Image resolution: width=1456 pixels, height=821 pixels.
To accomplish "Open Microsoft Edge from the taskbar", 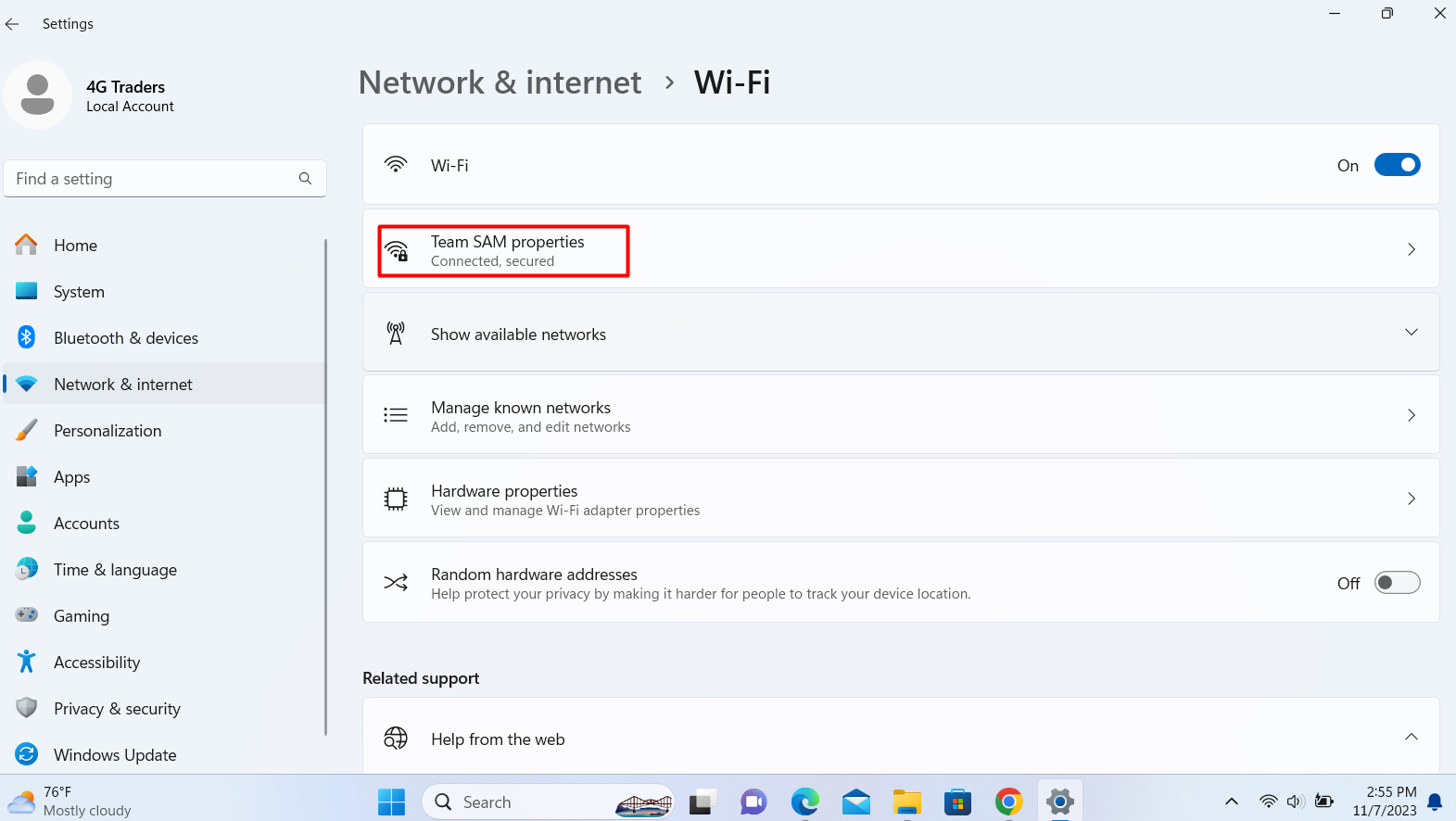I will point(804,802).
